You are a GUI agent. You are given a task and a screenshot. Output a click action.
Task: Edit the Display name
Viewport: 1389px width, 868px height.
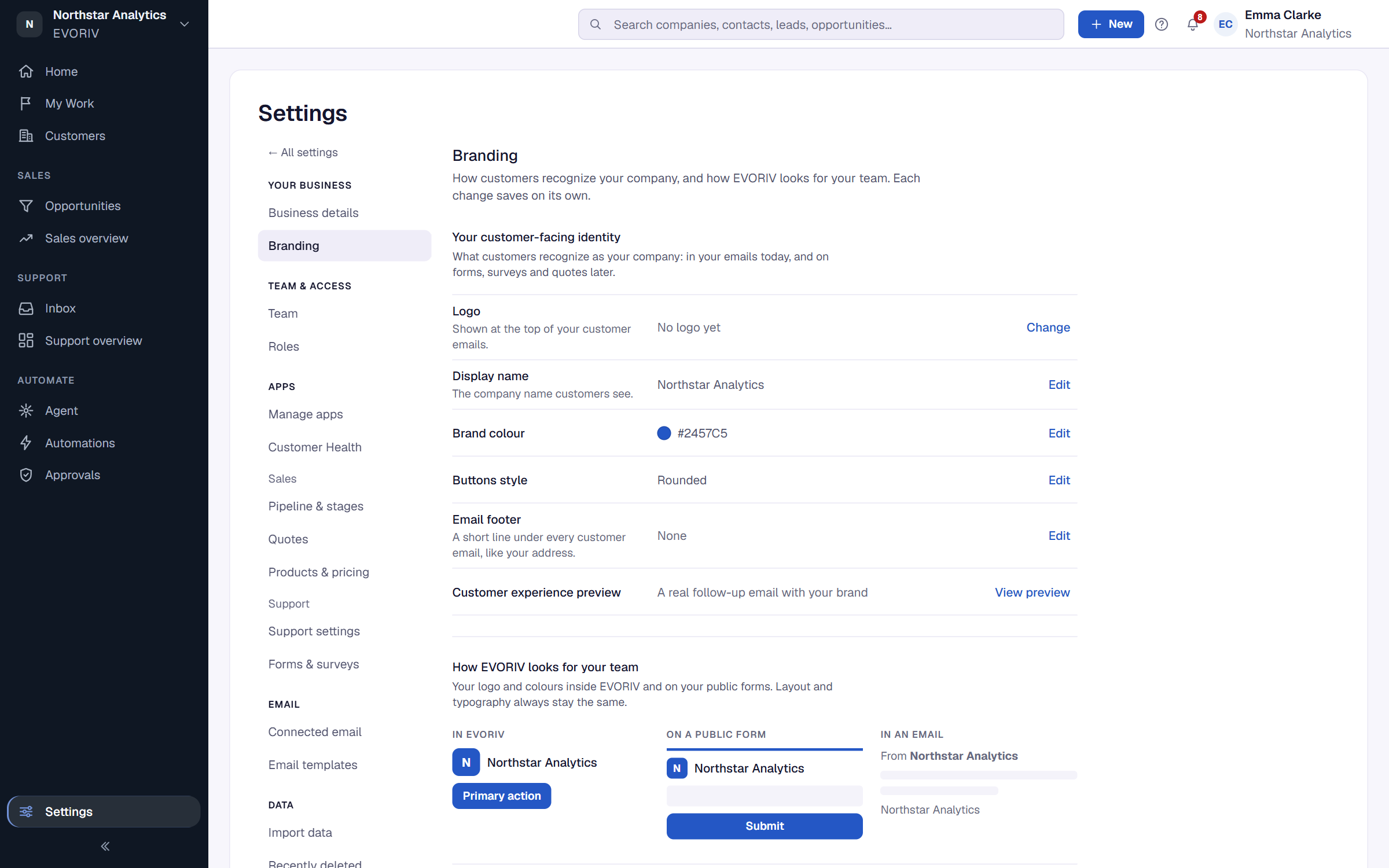coord(1059,385)
